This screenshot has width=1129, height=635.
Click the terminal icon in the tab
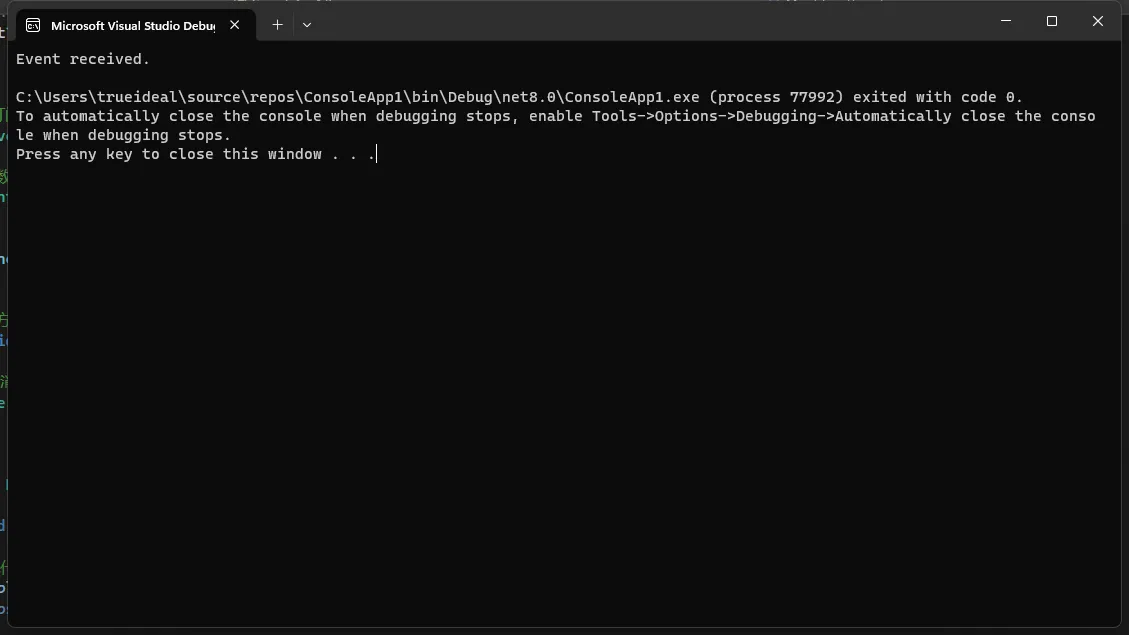33,25
